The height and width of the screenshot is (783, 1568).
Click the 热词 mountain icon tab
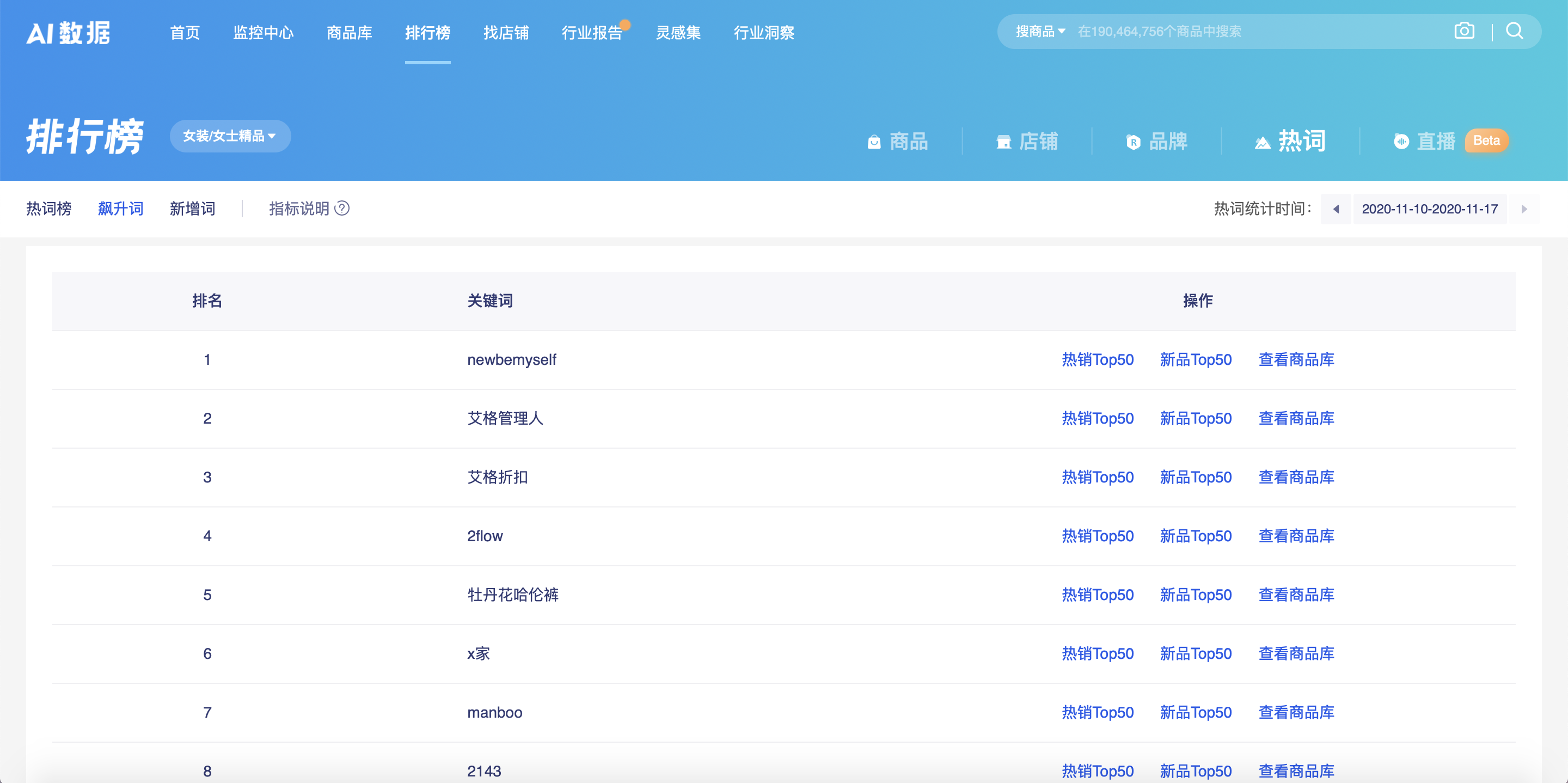point(1290,140)
